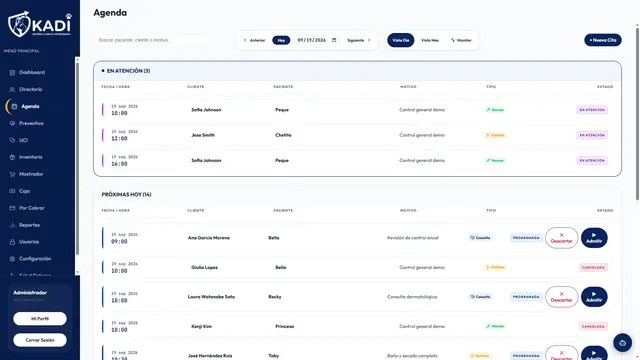Click motivo 'Revisión de control anual'
The height and width of the screenshot is (360, 640).
click(x=413, y=238)
